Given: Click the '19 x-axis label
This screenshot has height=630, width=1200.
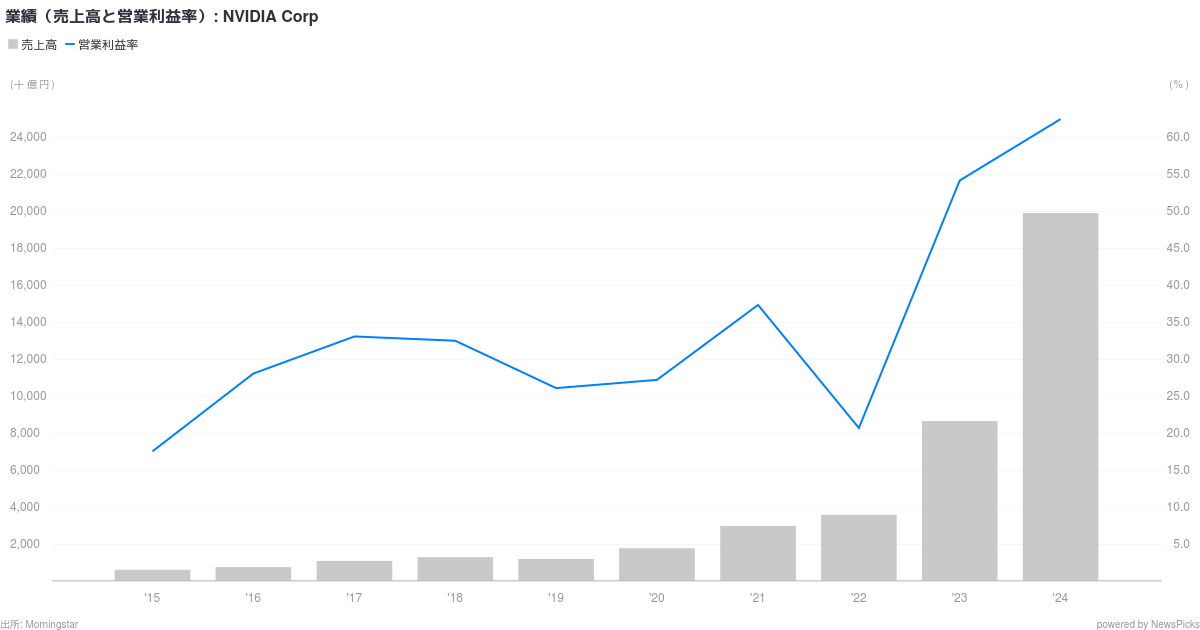Looking at the screenshot, I should pos(555,598).
